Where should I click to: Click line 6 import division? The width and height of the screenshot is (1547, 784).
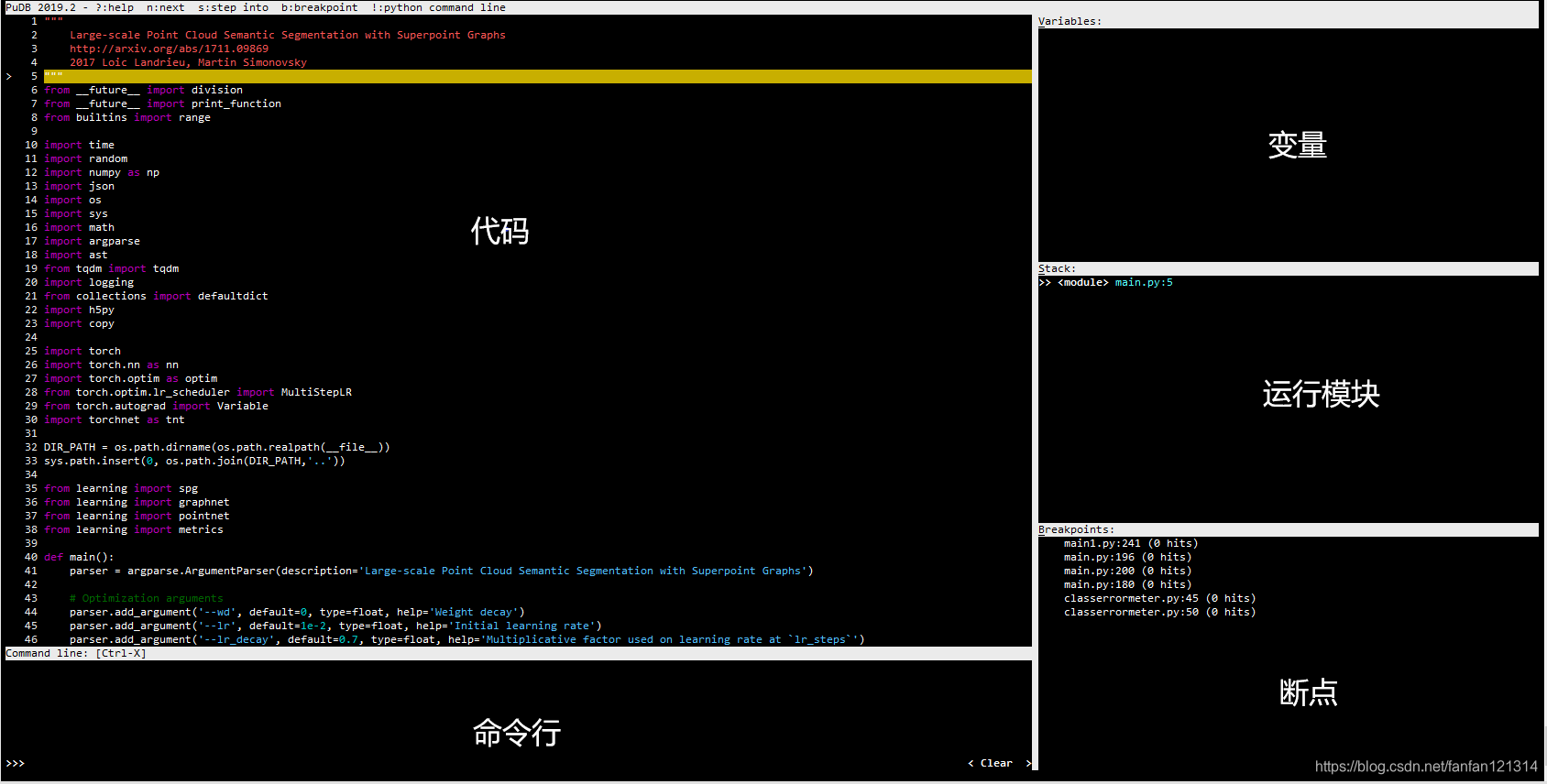pos(143,90)
